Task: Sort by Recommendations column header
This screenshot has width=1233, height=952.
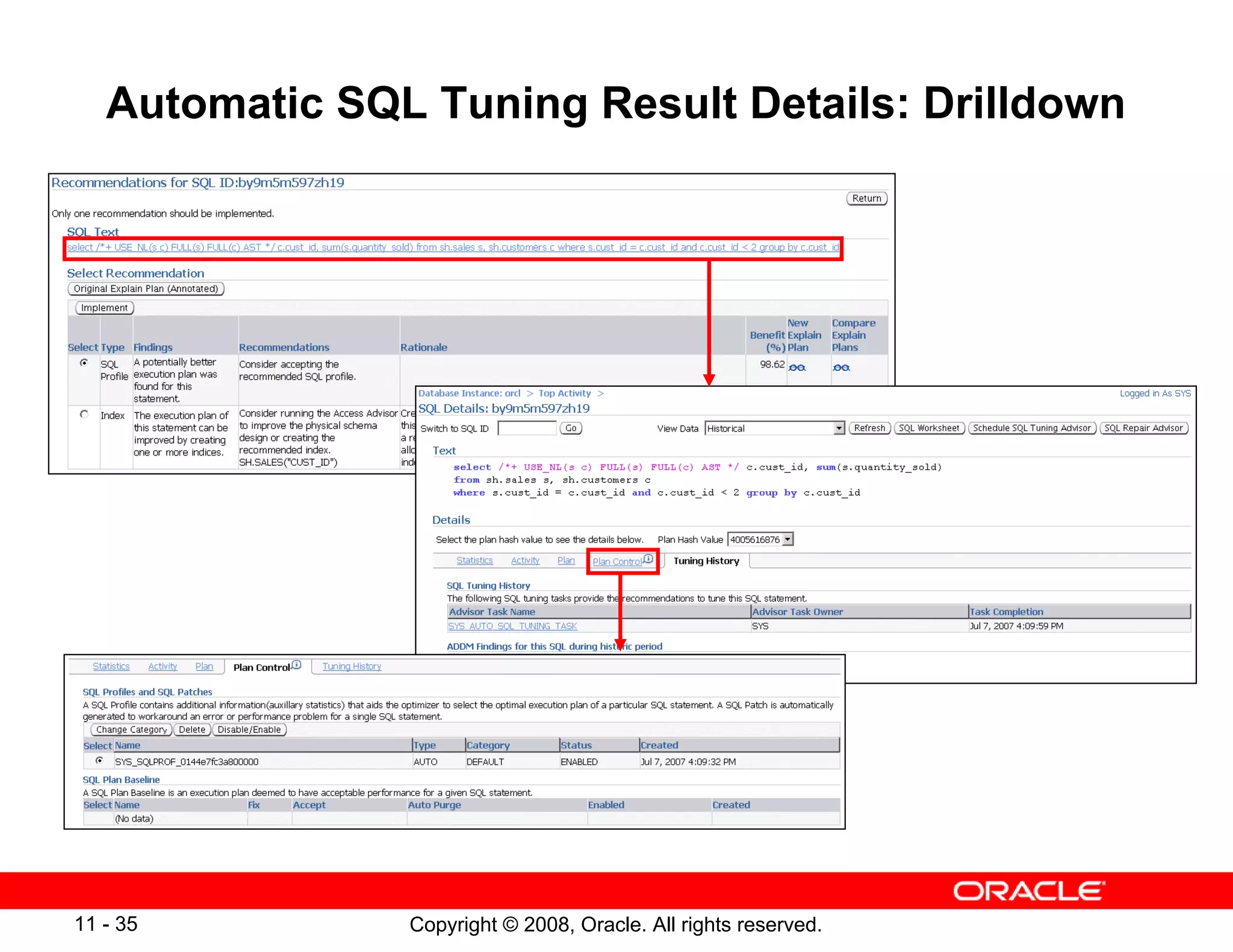Action: [284, 348]
